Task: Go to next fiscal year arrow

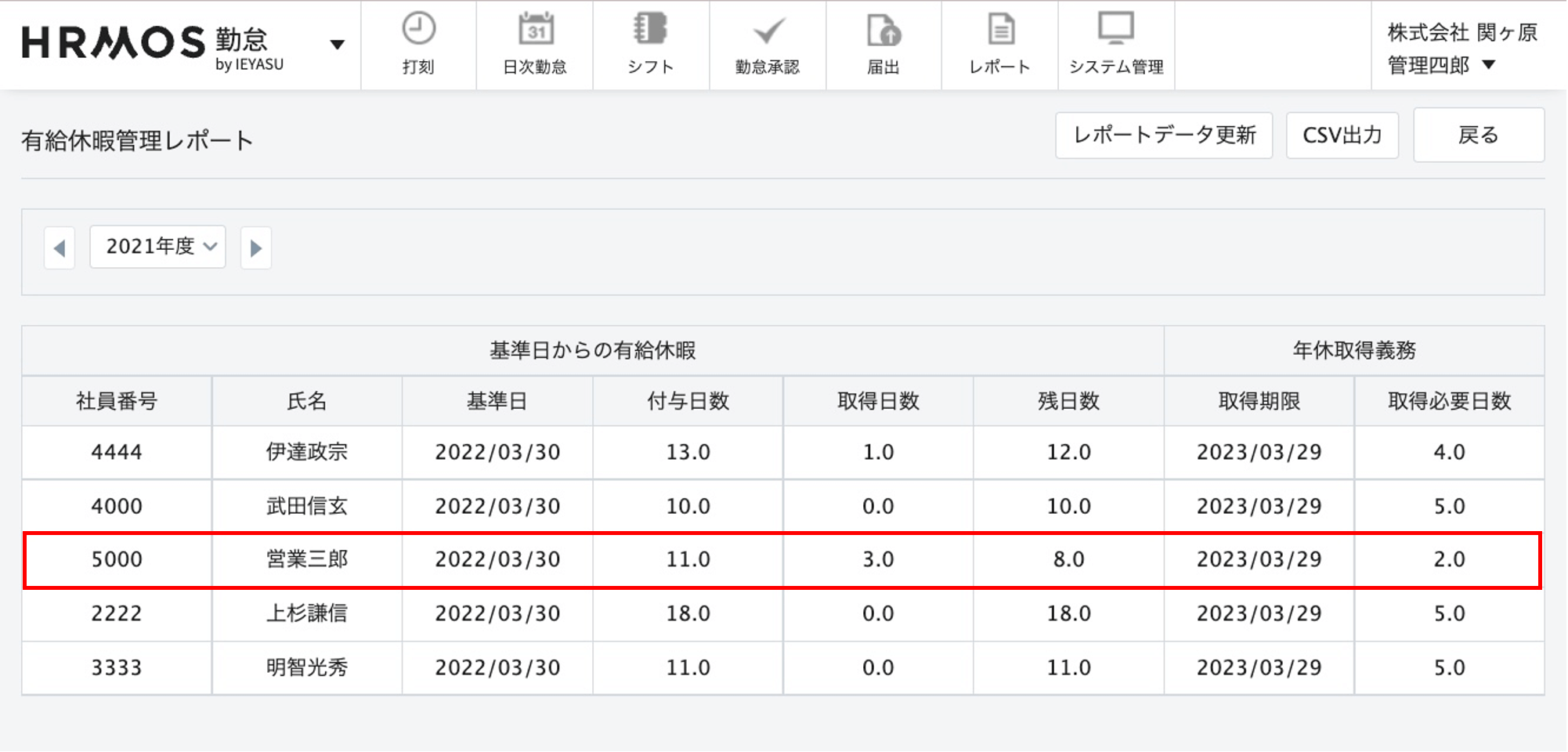Action: point(255,248)
